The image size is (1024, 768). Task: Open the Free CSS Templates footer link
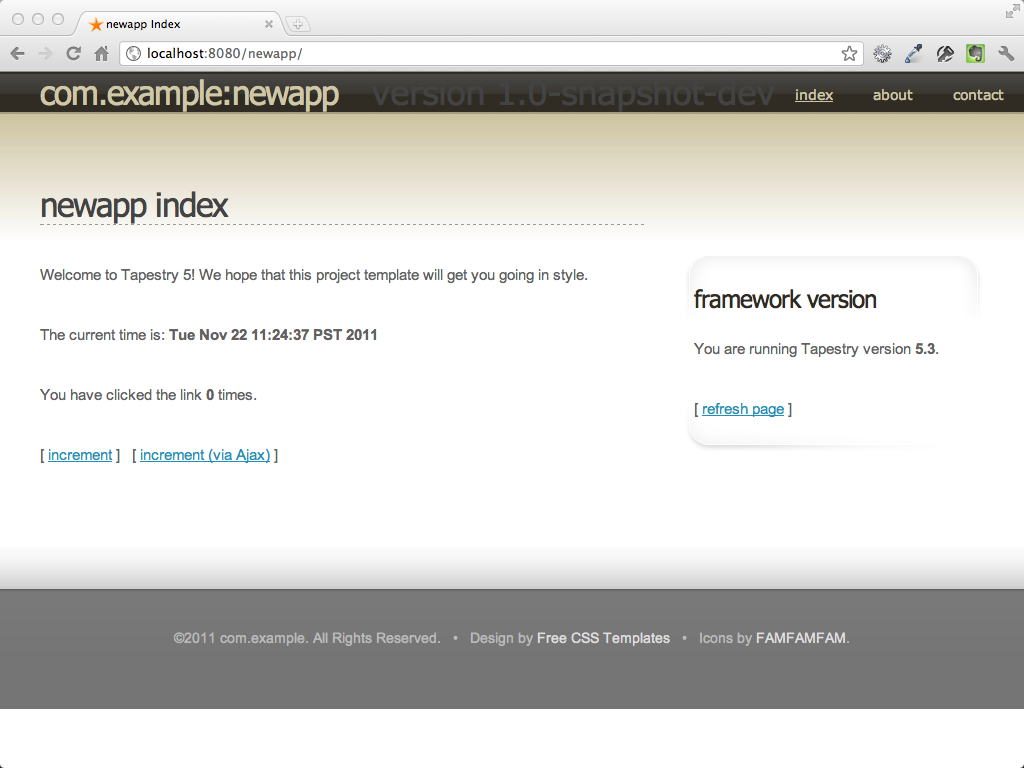pyautogui.click(x=603, y=638)
